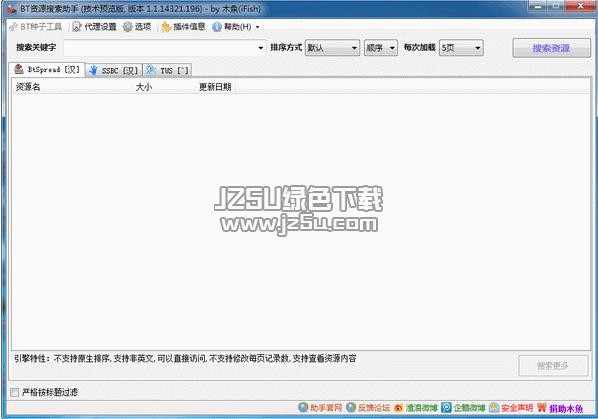This screenshot has height=419, width=598.
Task: Open the BT种子工具 toolbar item
Action: pos(36,27)
